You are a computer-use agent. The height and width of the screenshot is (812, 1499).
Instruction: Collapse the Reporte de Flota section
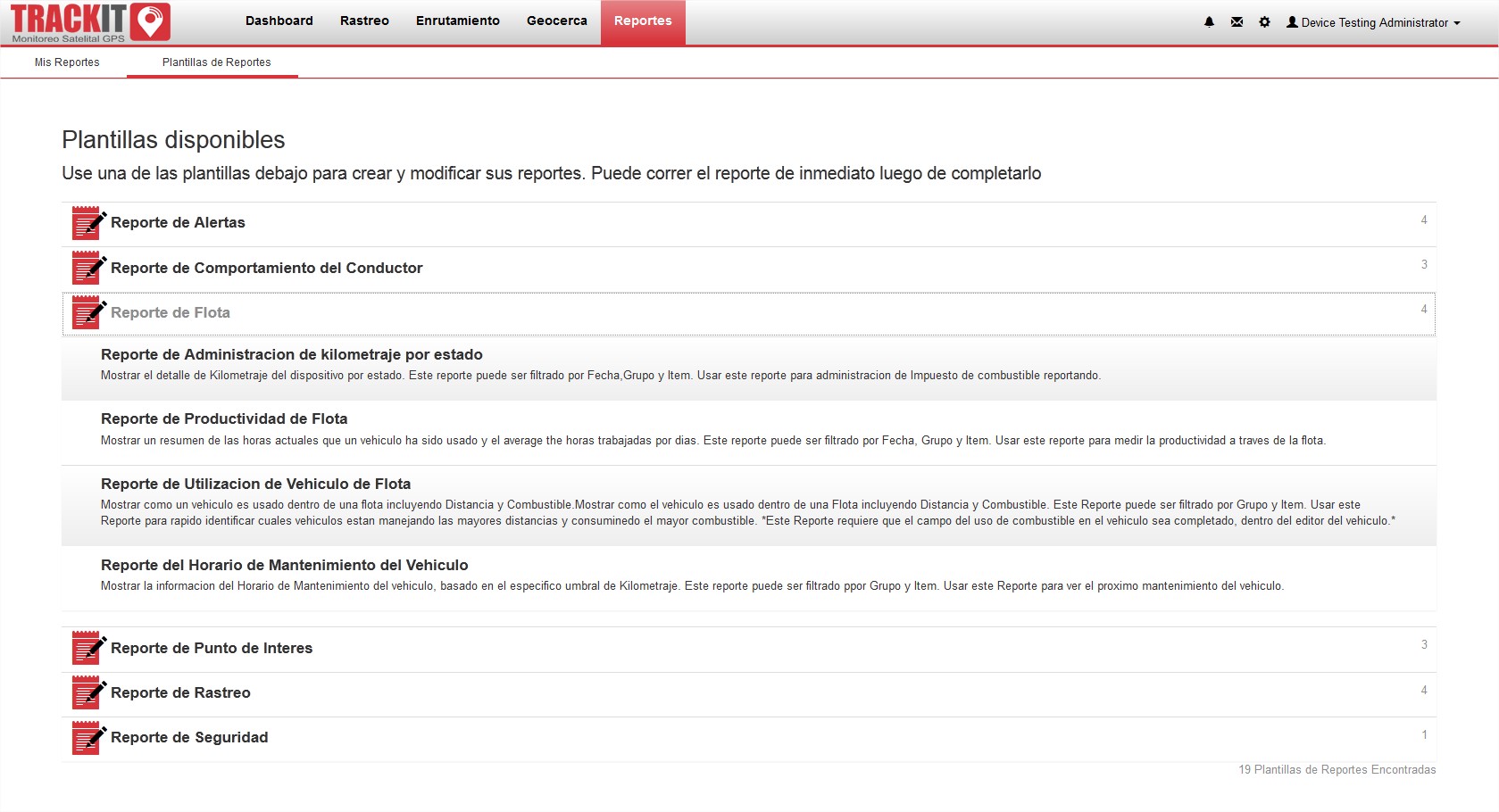[x=171, y=313]
